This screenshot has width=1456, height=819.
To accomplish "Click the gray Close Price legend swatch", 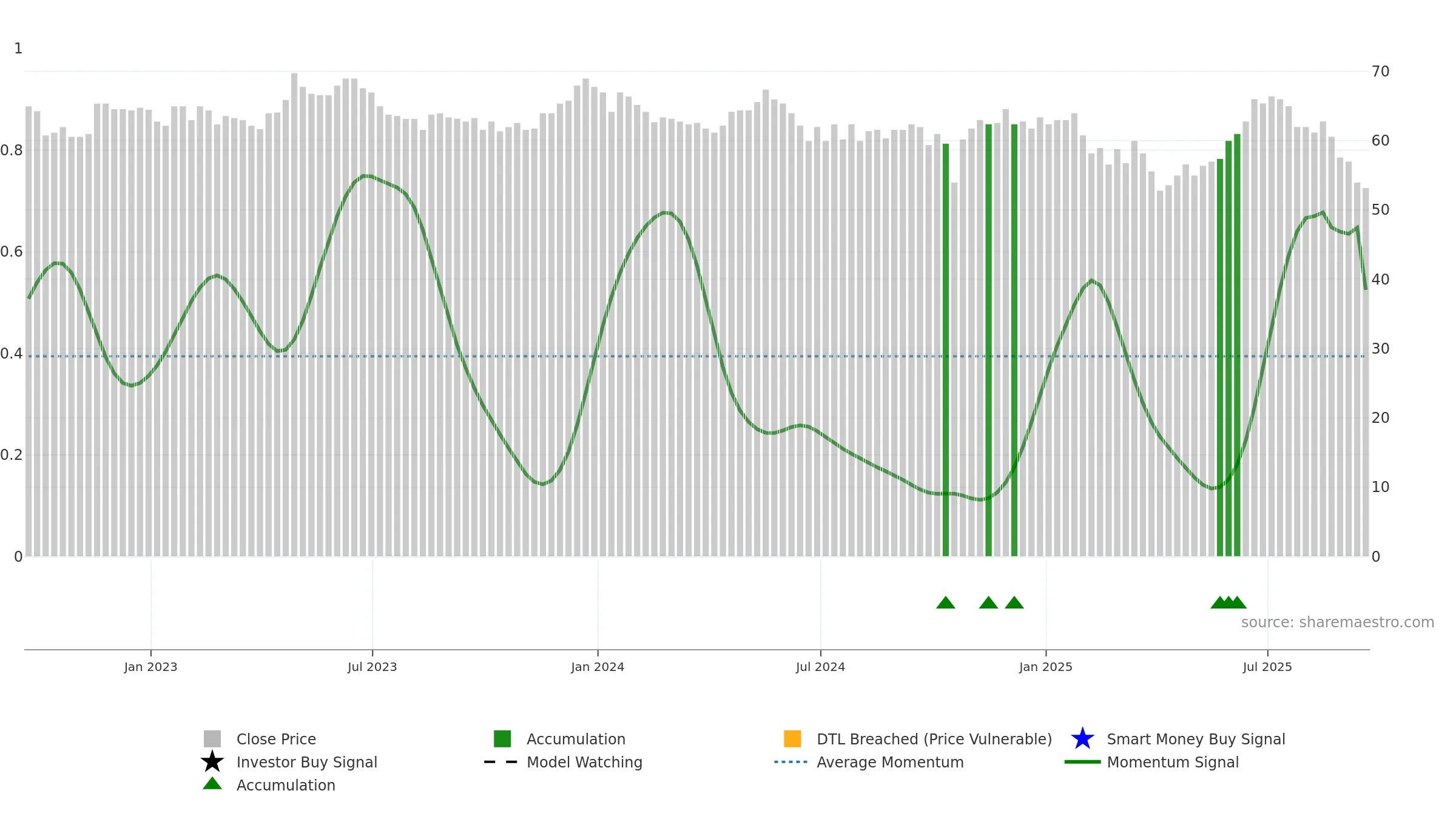I will point(212,739).
